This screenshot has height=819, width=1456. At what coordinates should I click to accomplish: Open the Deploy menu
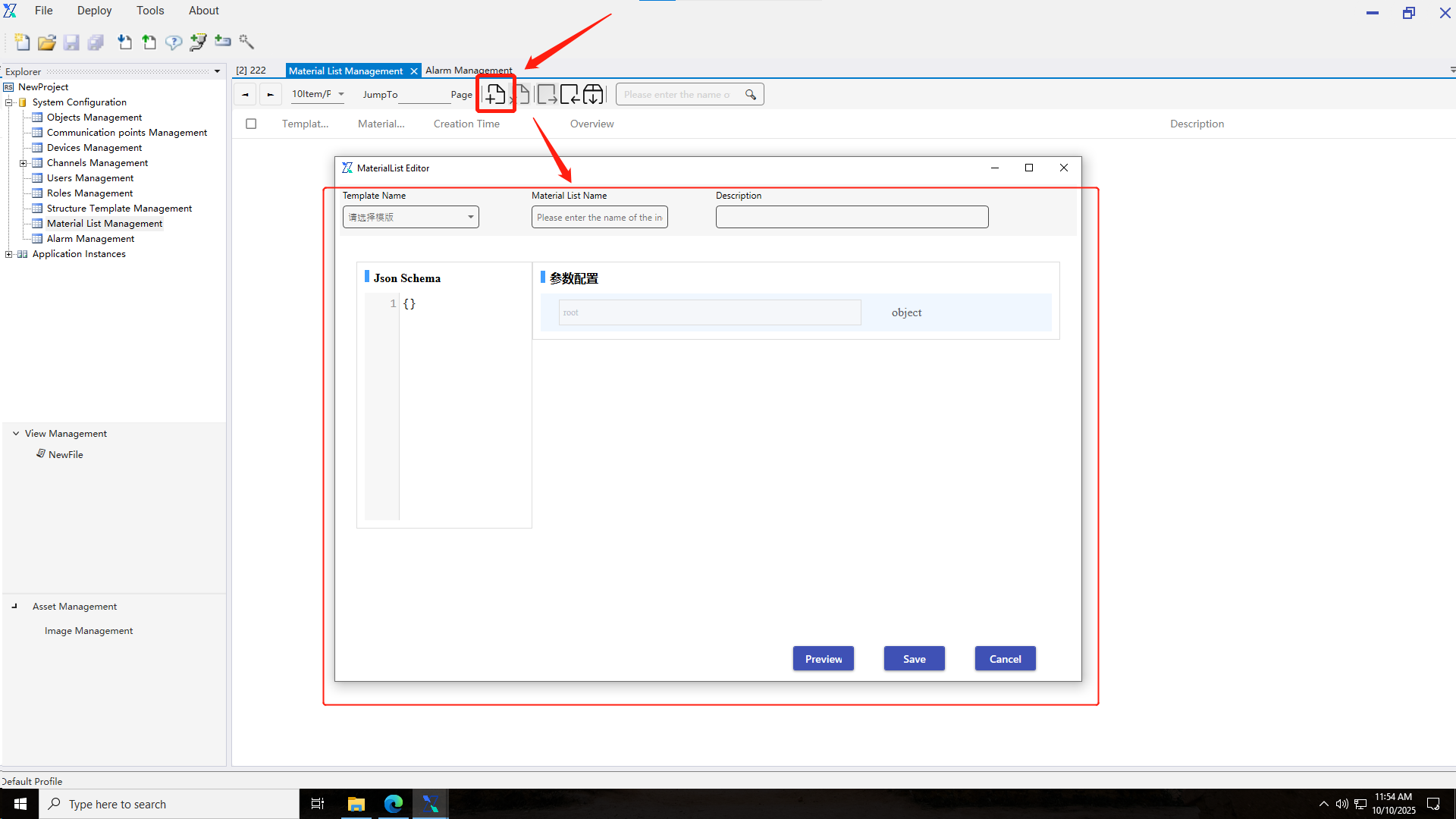[x=94, y=11]
